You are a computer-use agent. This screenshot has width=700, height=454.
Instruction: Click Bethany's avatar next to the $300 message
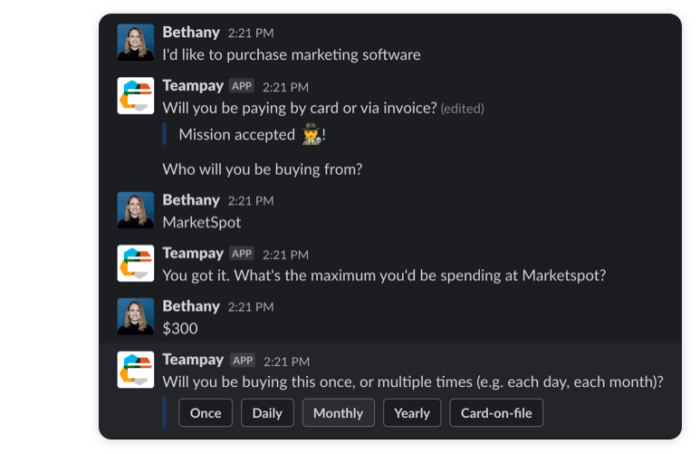click(x=135, y=316)
